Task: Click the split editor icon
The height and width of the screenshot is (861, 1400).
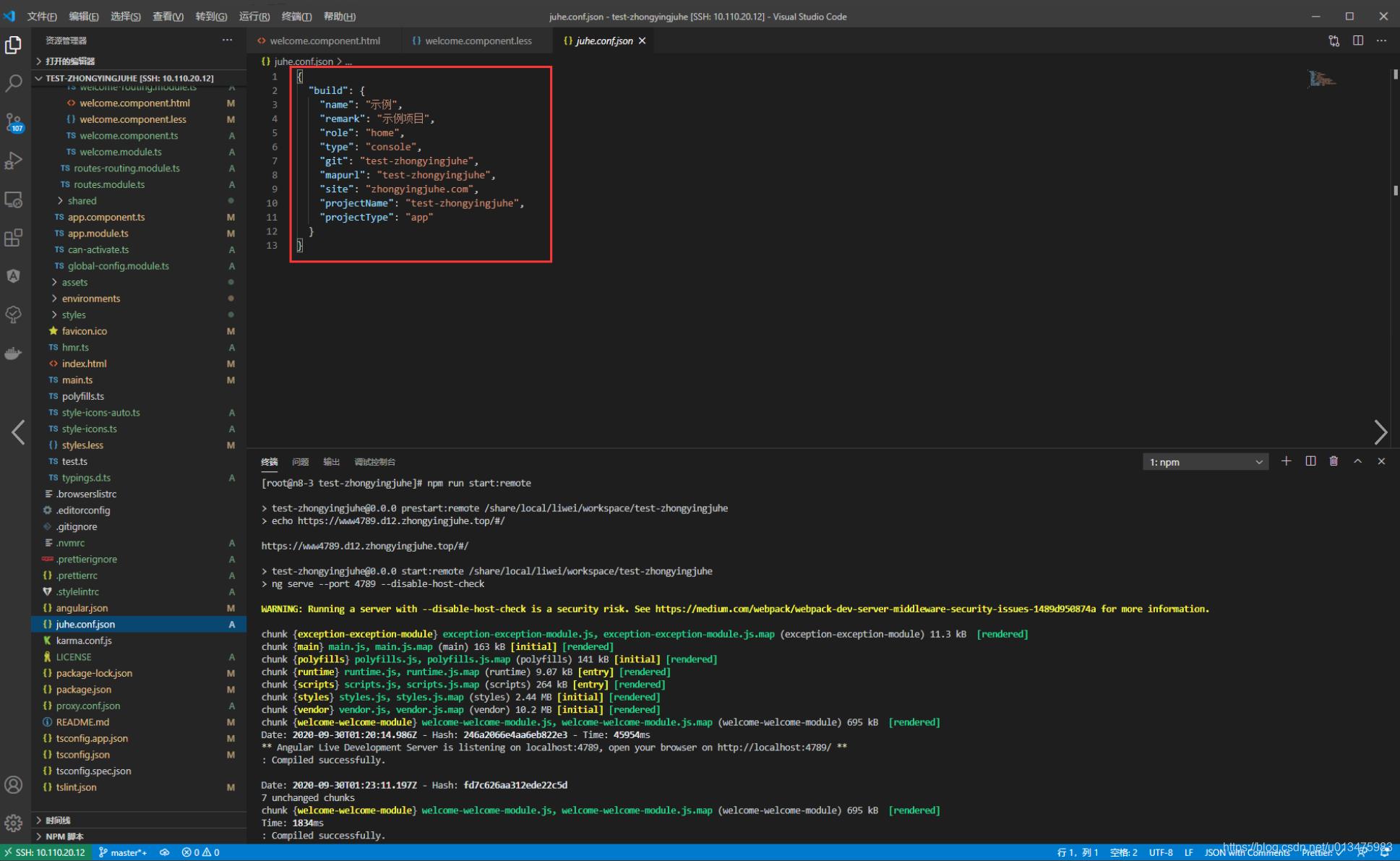Action: (x=1358, y=40)
